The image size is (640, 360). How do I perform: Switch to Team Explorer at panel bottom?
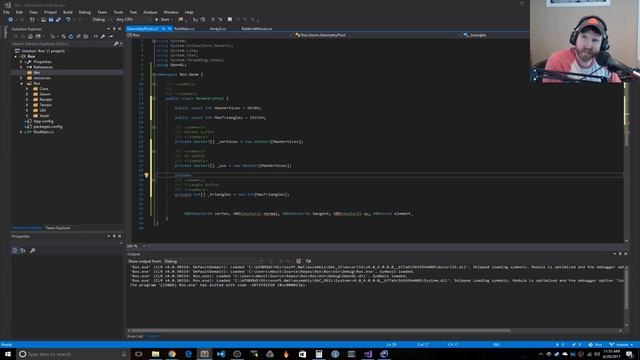[x=58, y=228]
